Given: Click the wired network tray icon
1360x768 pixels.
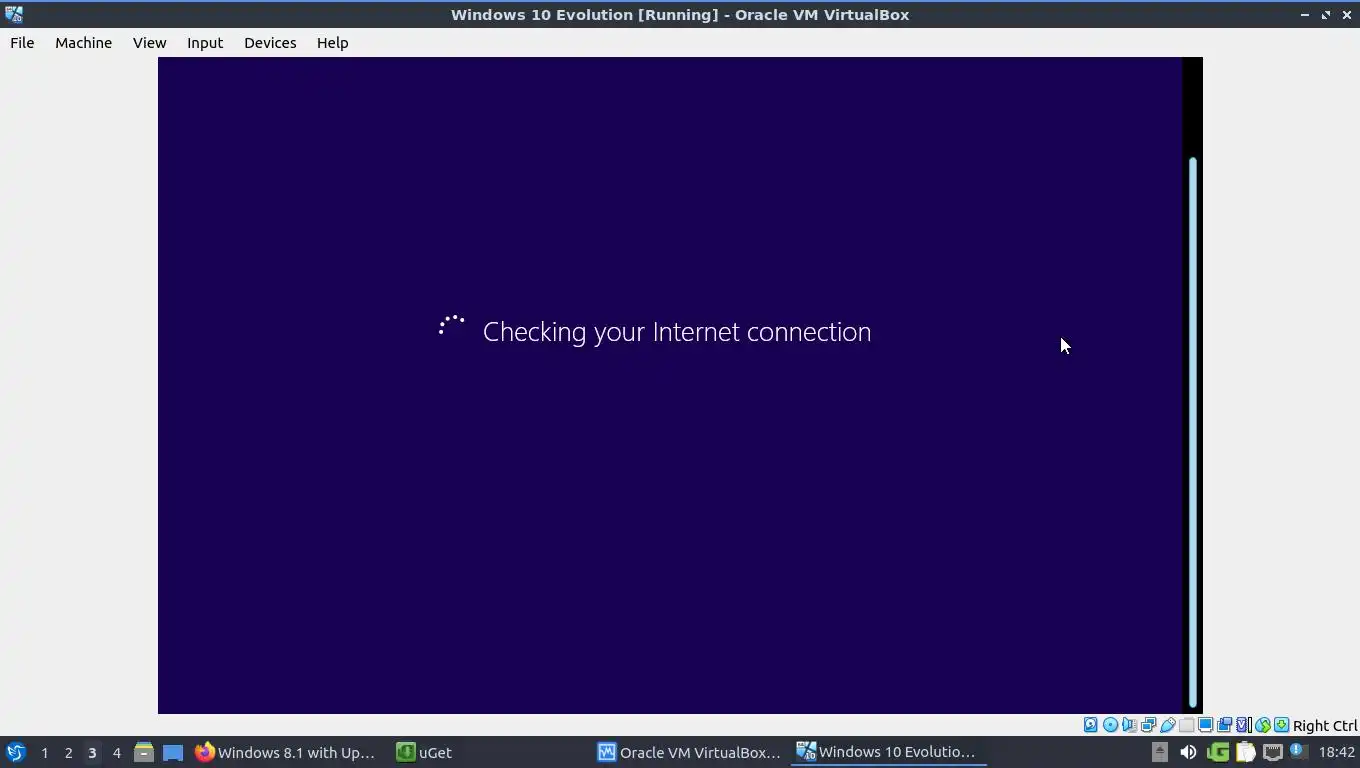Looking at the screenshot, I should [1273, 752].
